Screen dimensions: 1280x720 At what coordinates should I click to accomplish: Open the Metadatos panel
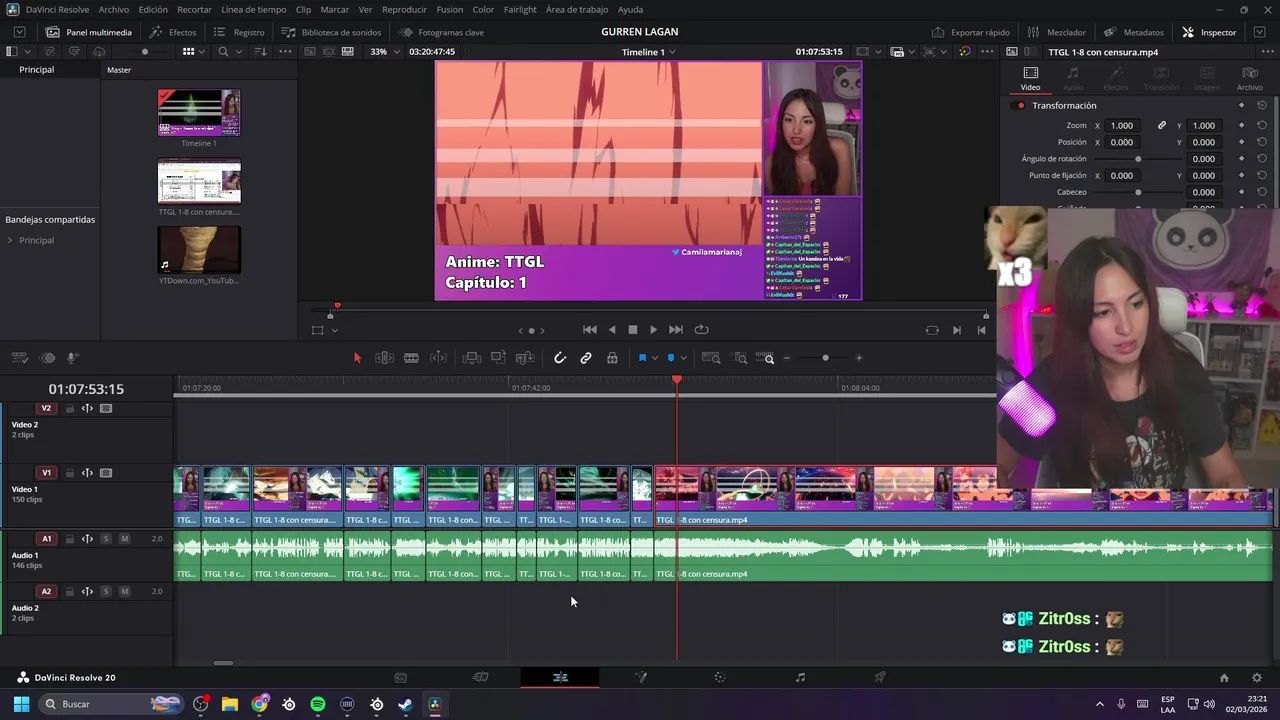tap(1133, 32)
